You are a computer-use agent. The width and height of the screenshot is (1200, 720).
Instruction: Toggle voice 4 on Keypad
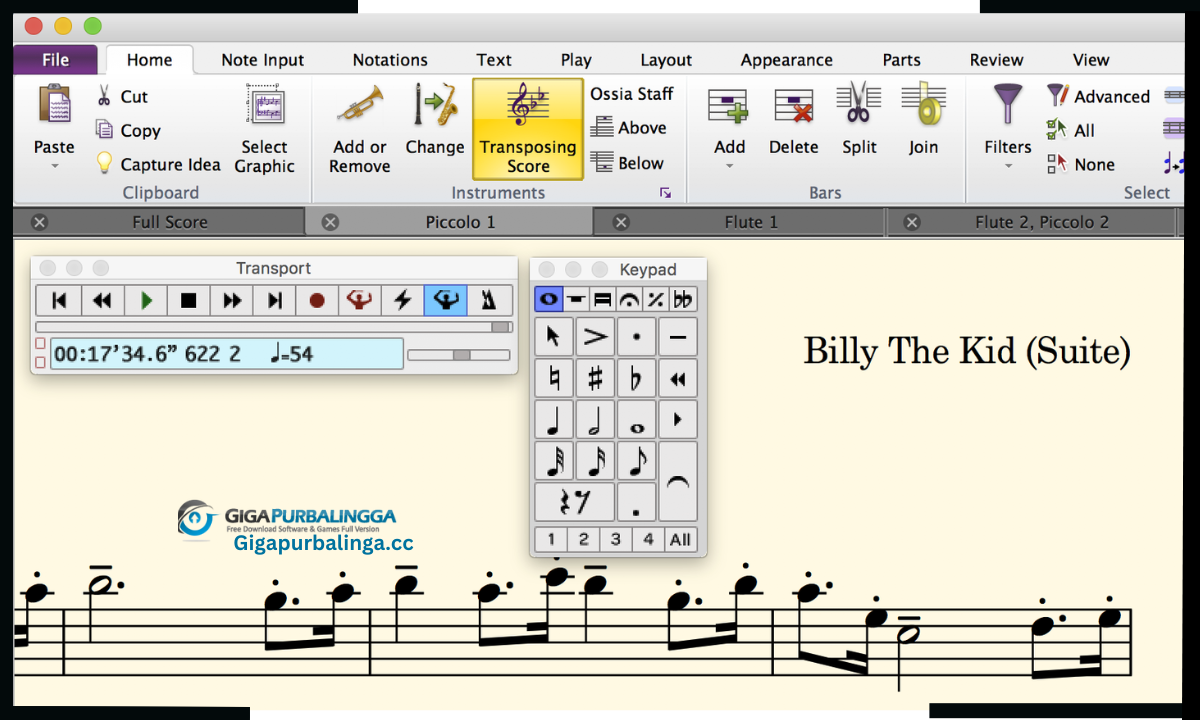point(648,539)
